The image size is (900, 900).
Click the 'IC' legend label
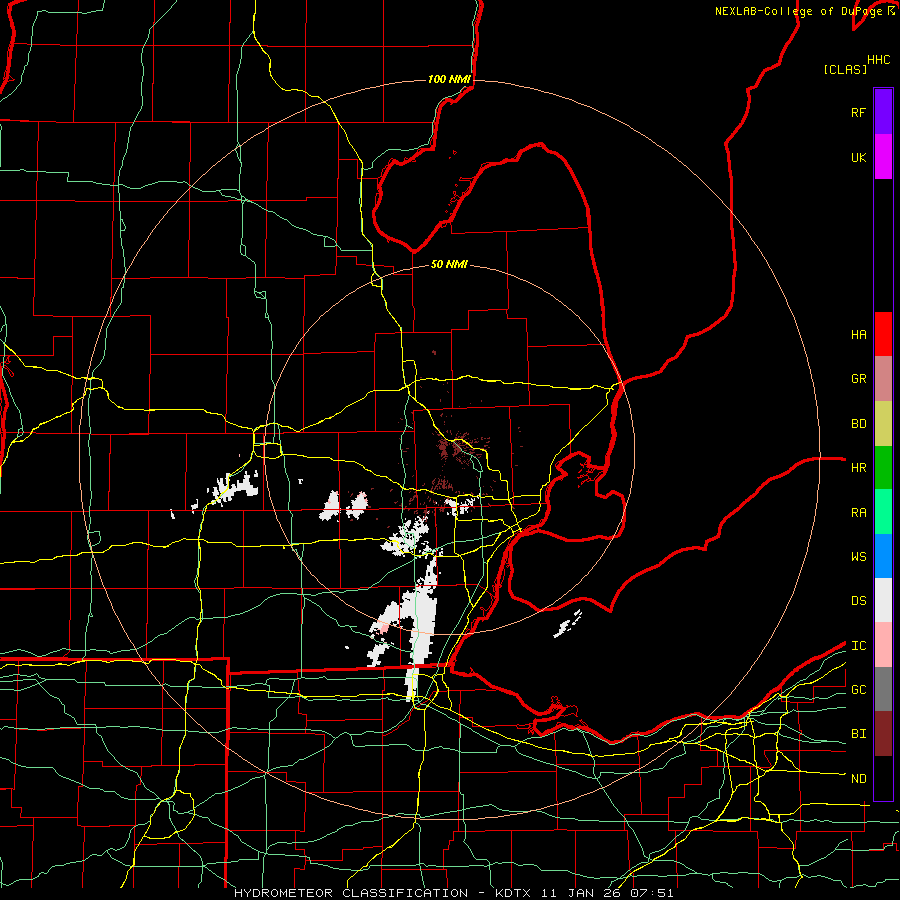point(858,646)
